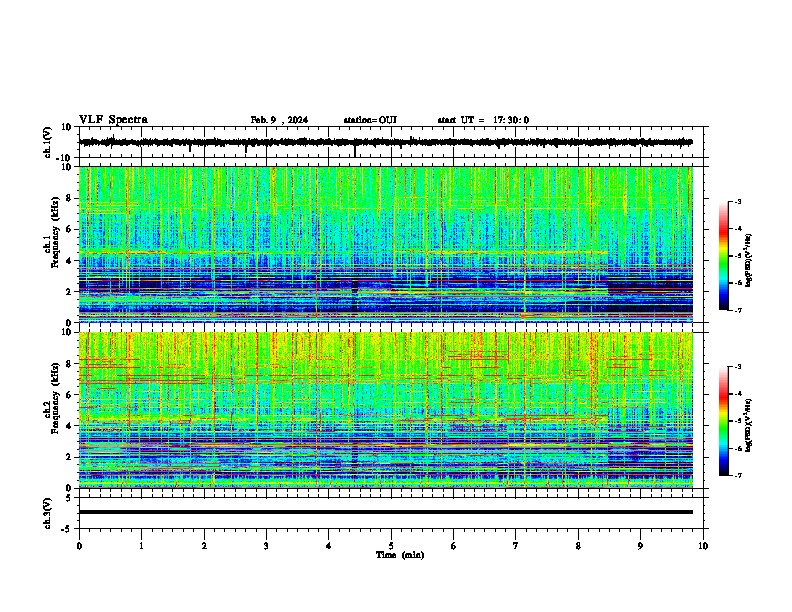The height and width of the screenshot is (612, 792).
Task: Select the date text "Feb. 9 , 2024"
Action: (279, 120)
